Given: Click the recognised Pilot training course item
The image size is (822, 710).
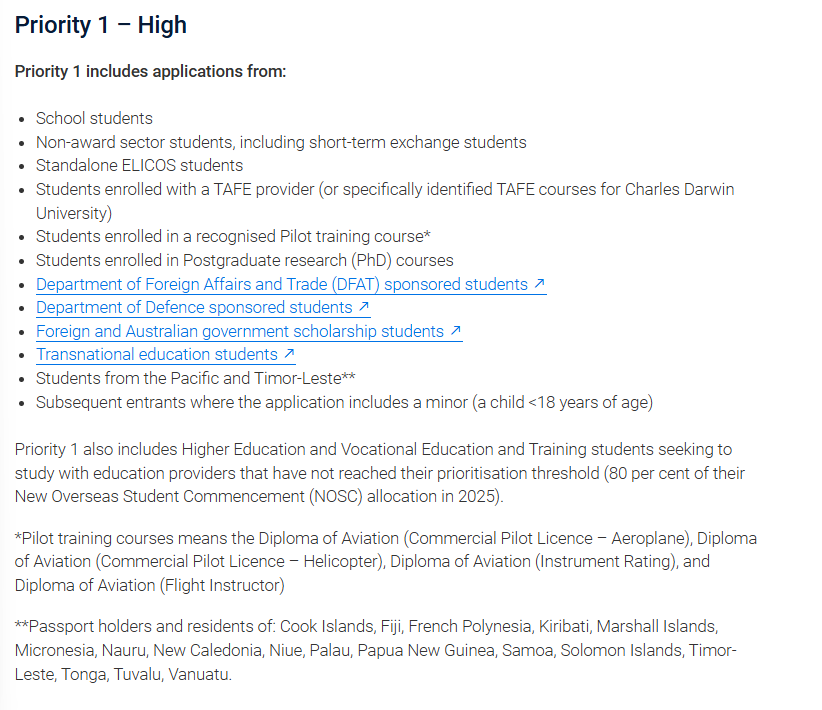Looking at the screenshot, I should (233, 237).
